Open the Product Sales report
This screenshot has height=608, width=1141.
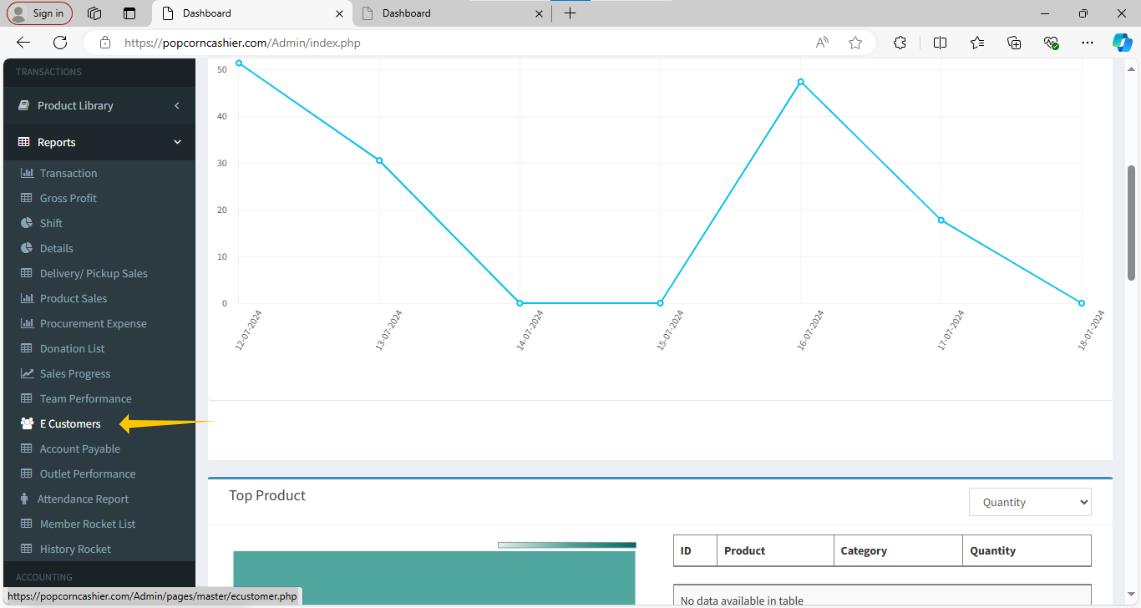(73, 298)
